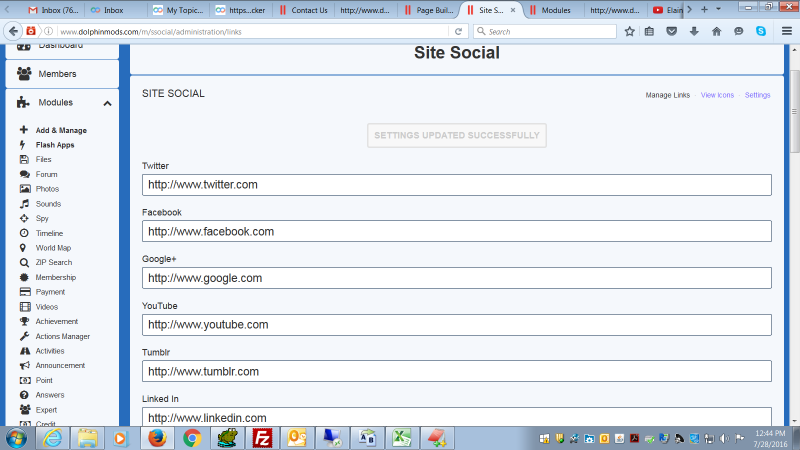800x450 pixels.
Task: Open the Flash Apps link
Action: coord(55,145)
